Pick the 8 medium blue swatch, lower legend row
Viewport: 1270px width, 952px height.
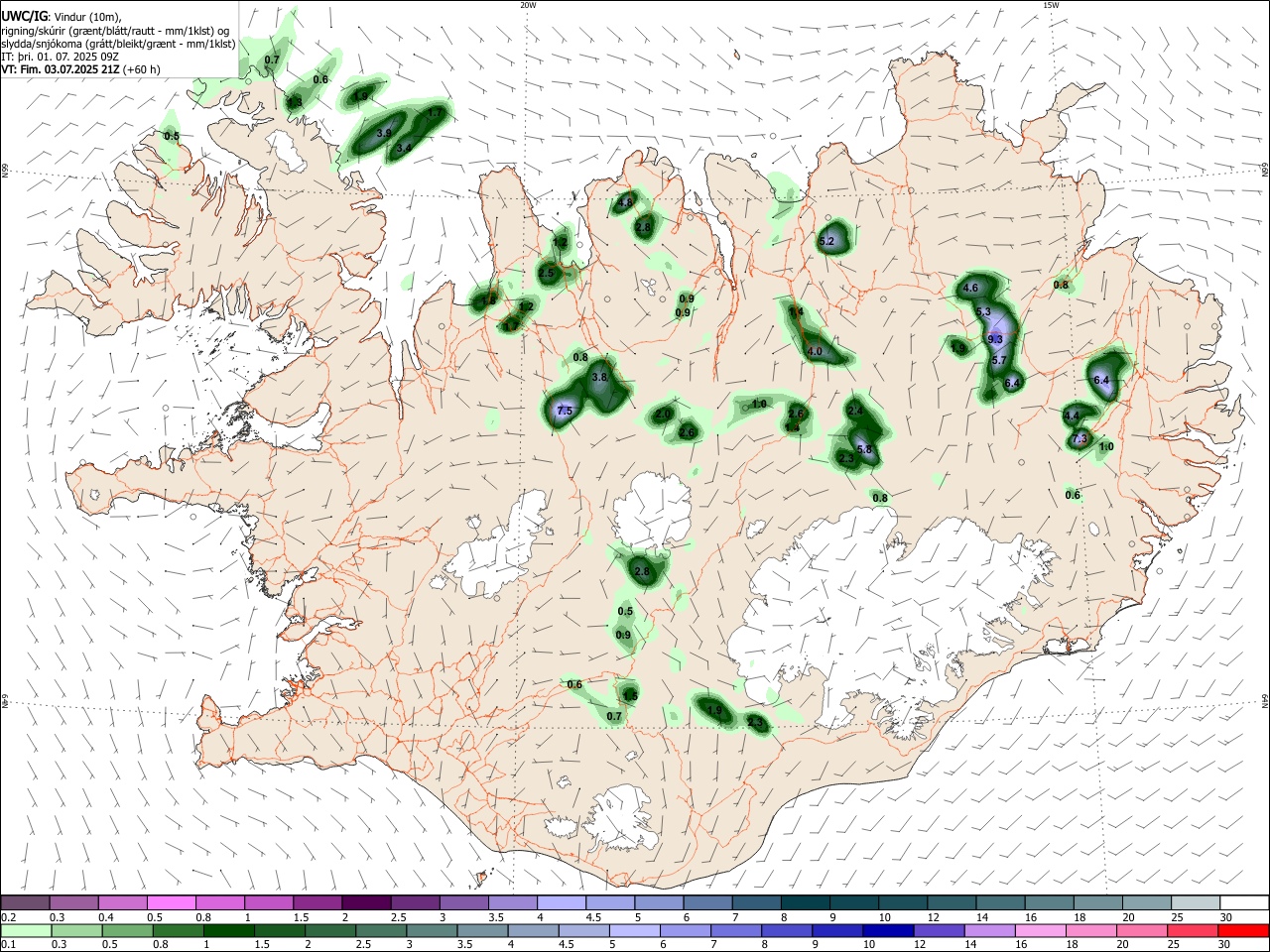tap(785, 930)
